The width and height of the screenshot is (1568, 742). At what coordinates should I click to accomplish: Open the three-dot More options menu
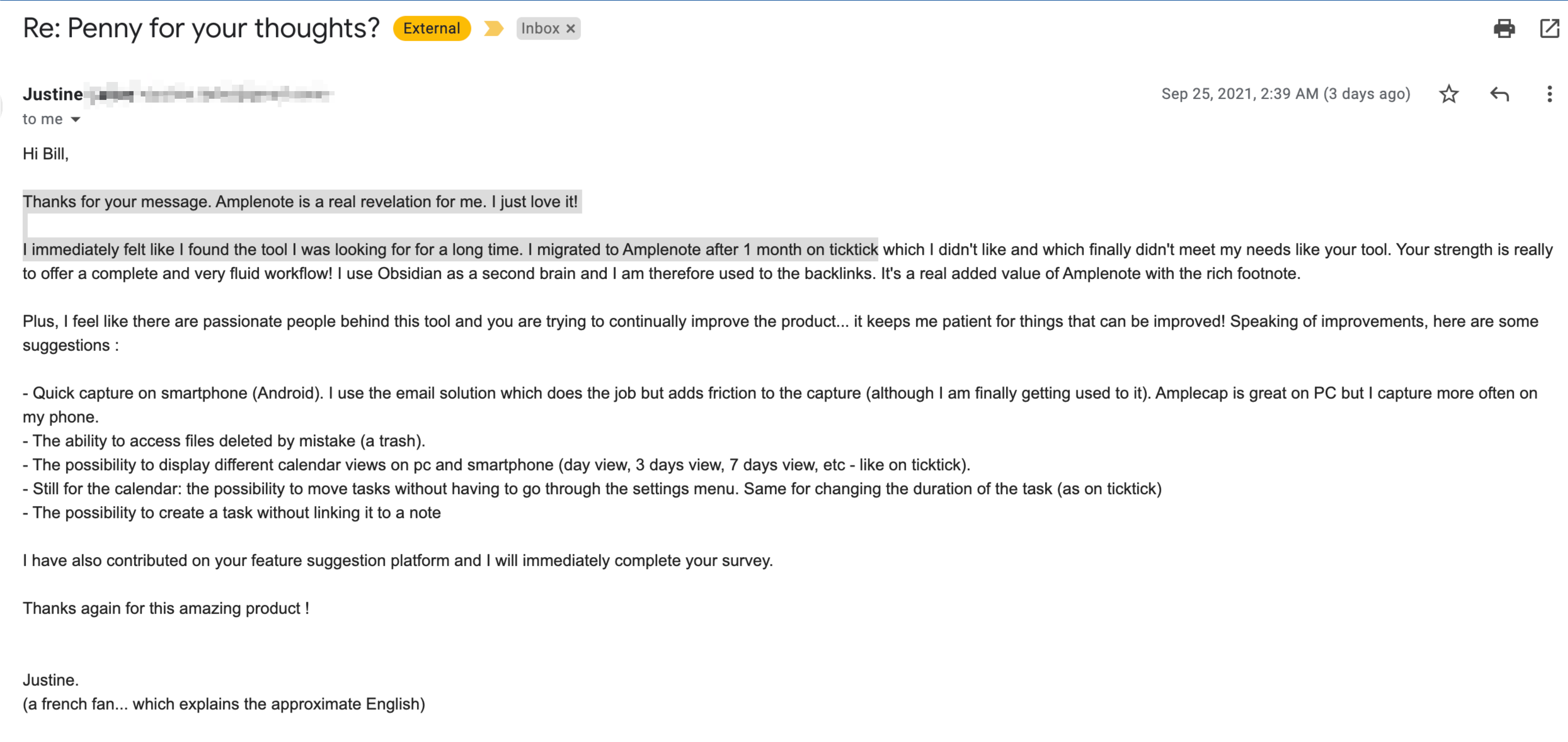1549,94
